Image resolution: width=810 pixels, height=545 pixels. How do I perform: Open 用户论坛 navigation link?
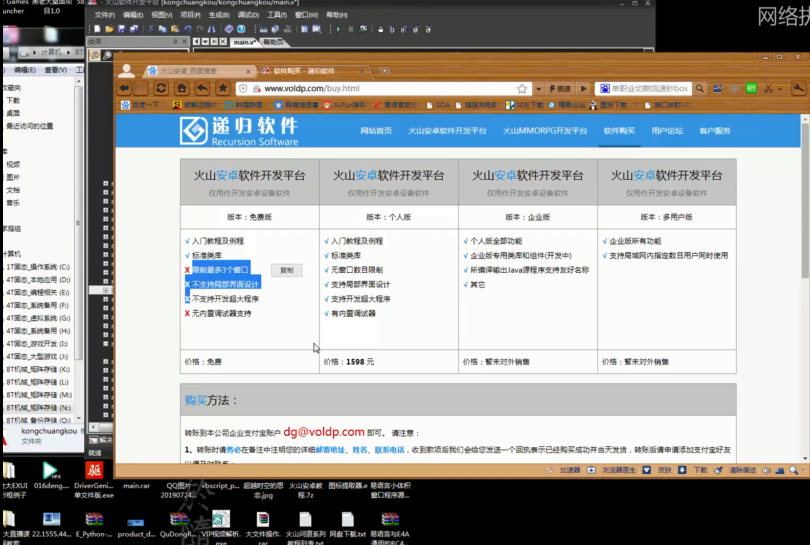click(x=667, y=131)
